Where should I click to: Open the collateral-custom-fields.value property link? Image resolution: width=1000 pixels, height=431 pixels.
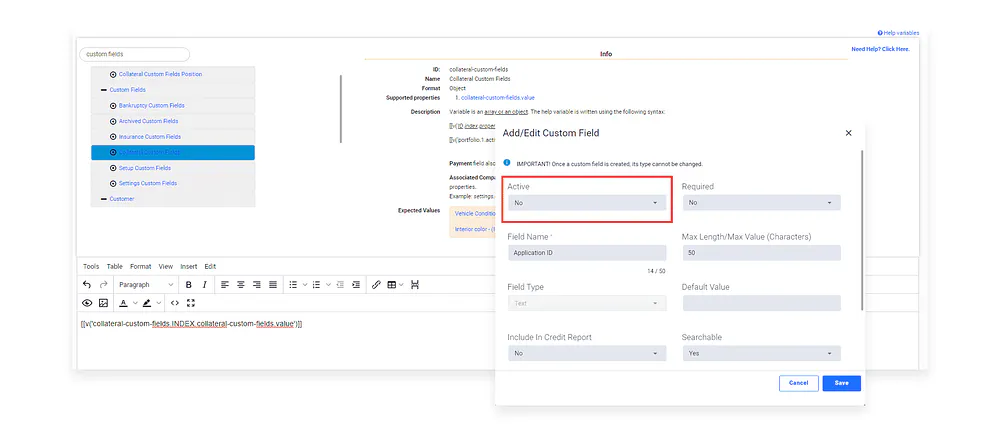pyautogui.click(x=497, y=98)
